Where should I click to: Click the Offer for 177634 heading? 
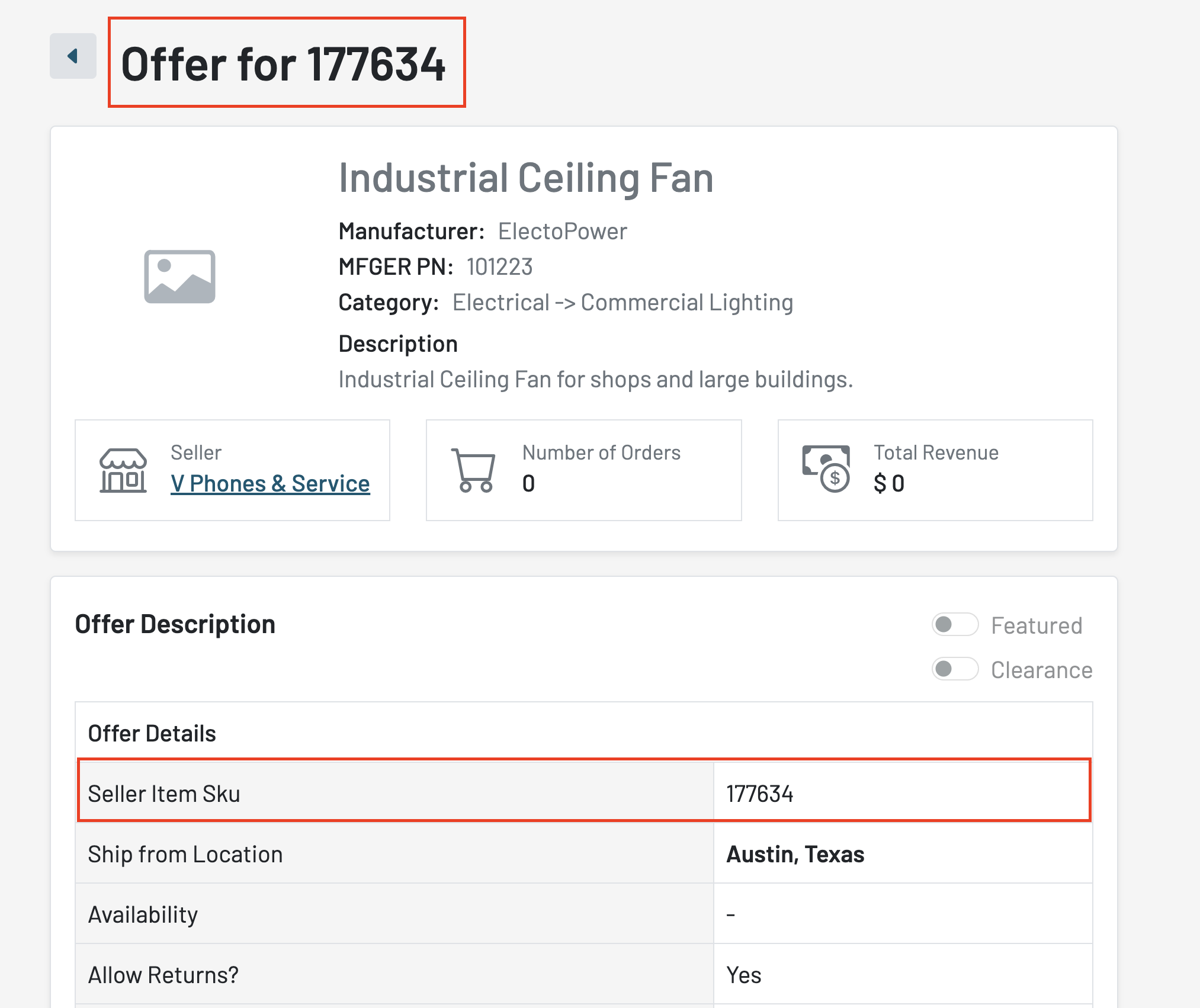(283, 64)
